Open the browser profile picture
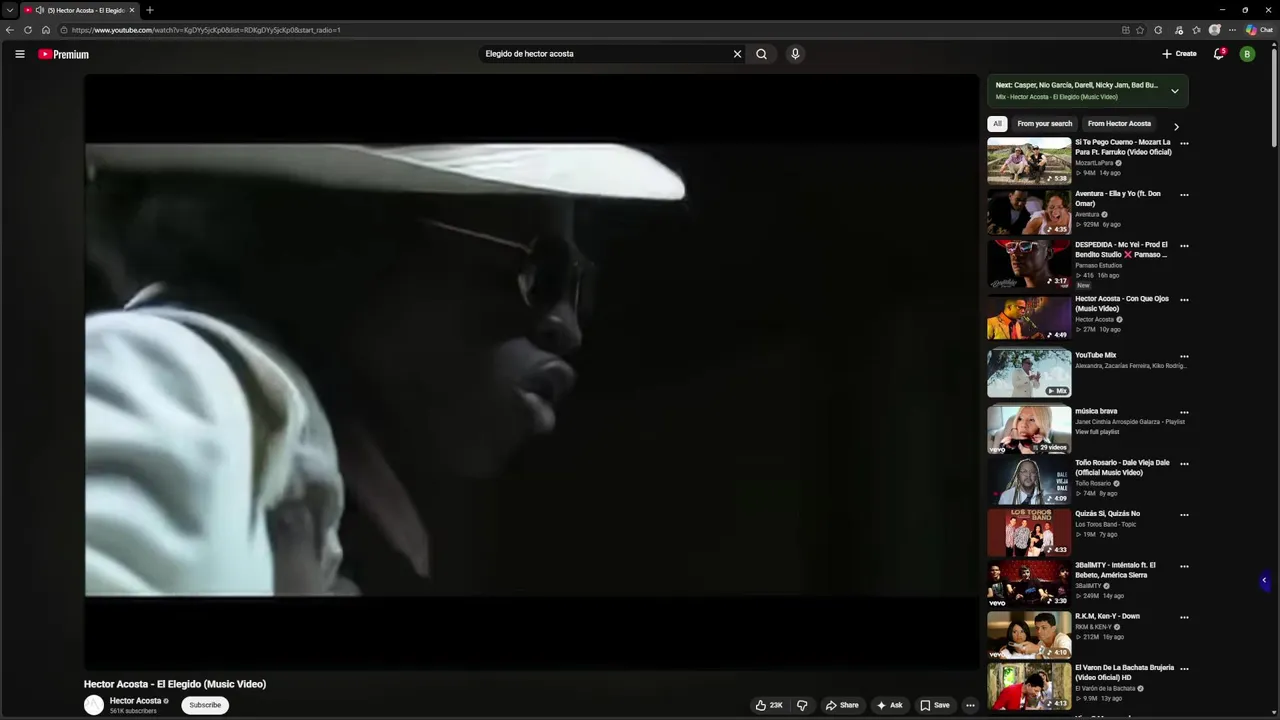This screenshot has width=1280, height=720. coord(1214,30)
